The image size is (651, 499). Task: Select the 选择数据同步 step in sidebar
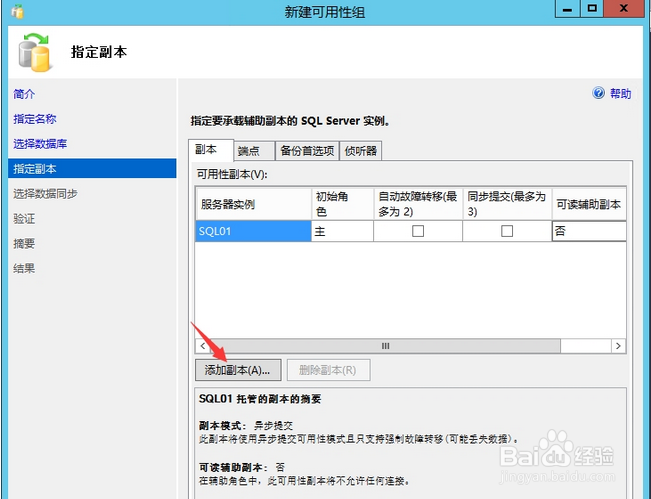click(x=45, y=193)
